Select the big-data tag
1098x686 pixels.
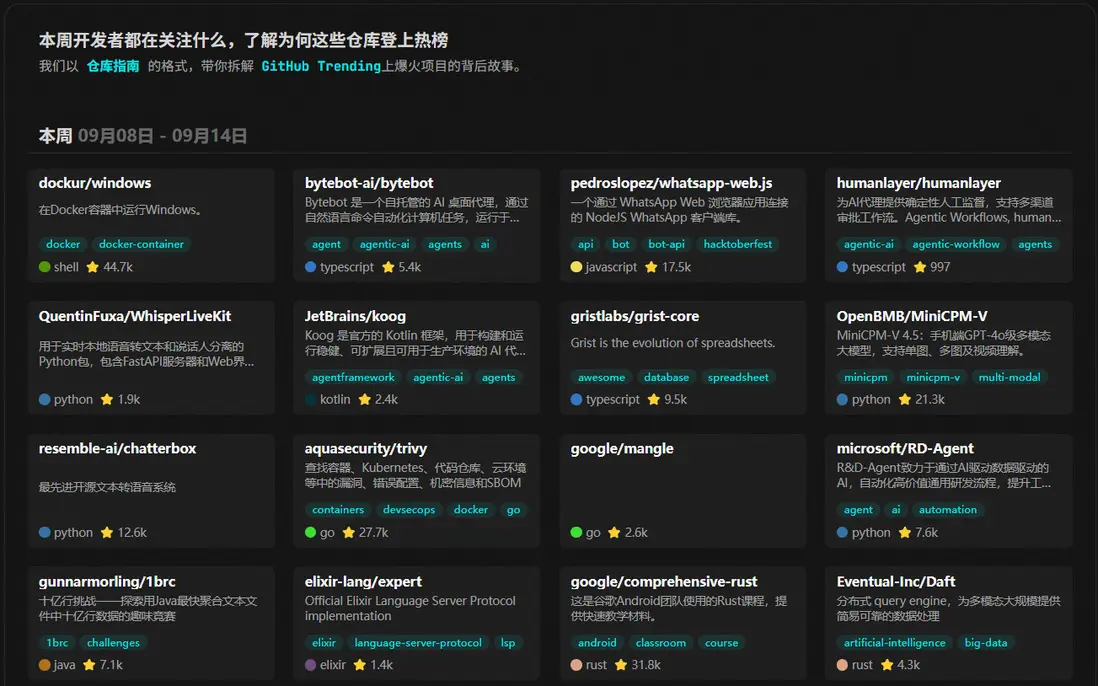pos(986,642)
